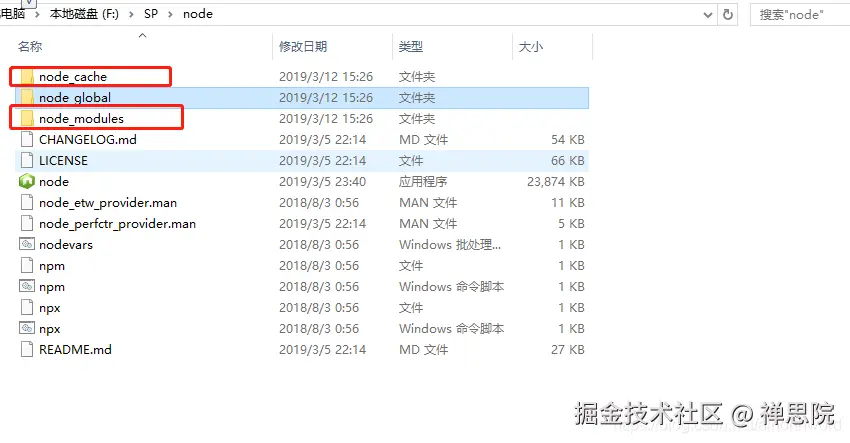This screenshot has width=850, height=443.
Task: Expand the chevron after 本地磁盘 (F:)
Action: [x=131, y=15]
